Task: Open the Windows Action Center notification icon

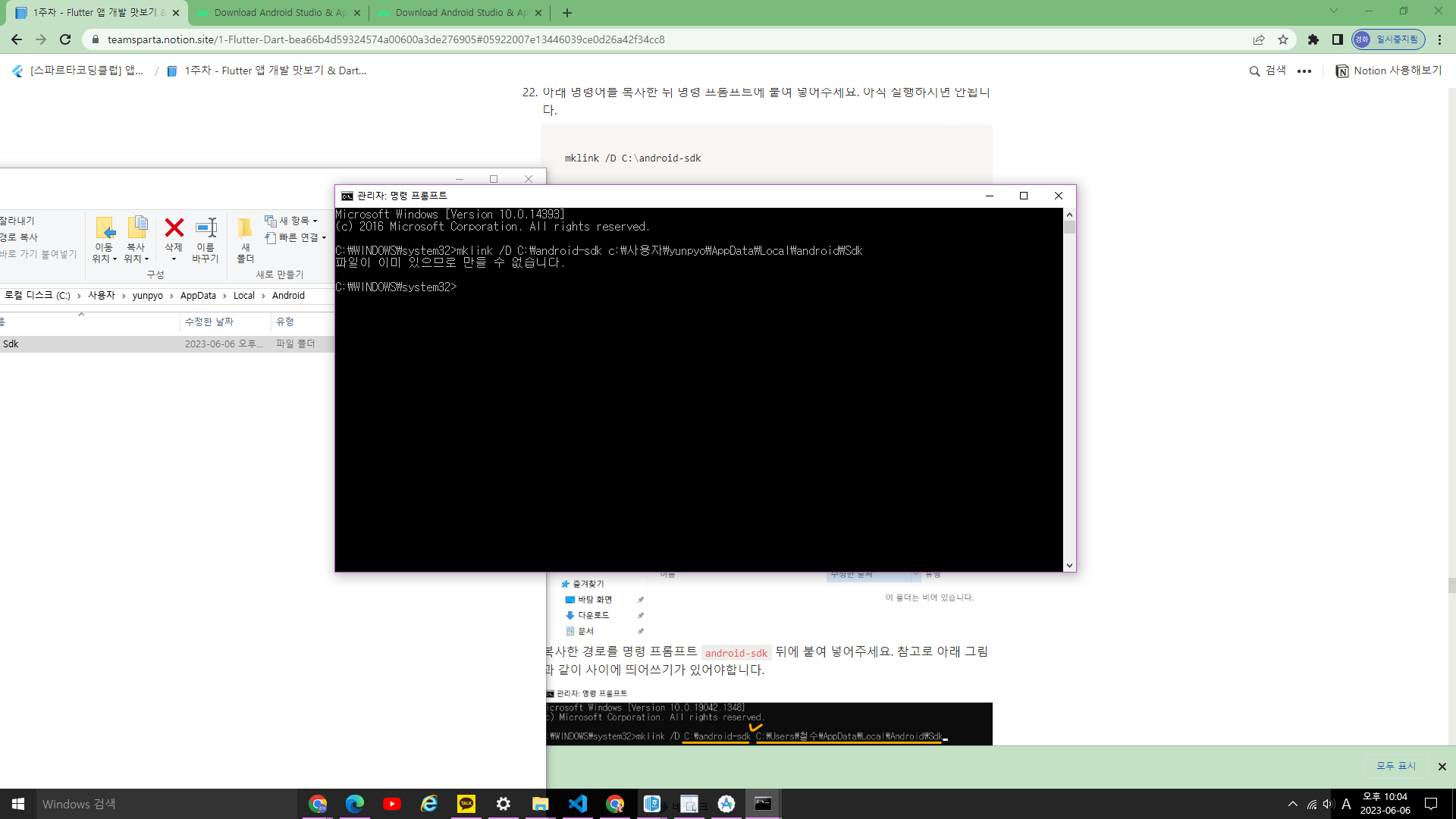Action: coord(1431,804)
